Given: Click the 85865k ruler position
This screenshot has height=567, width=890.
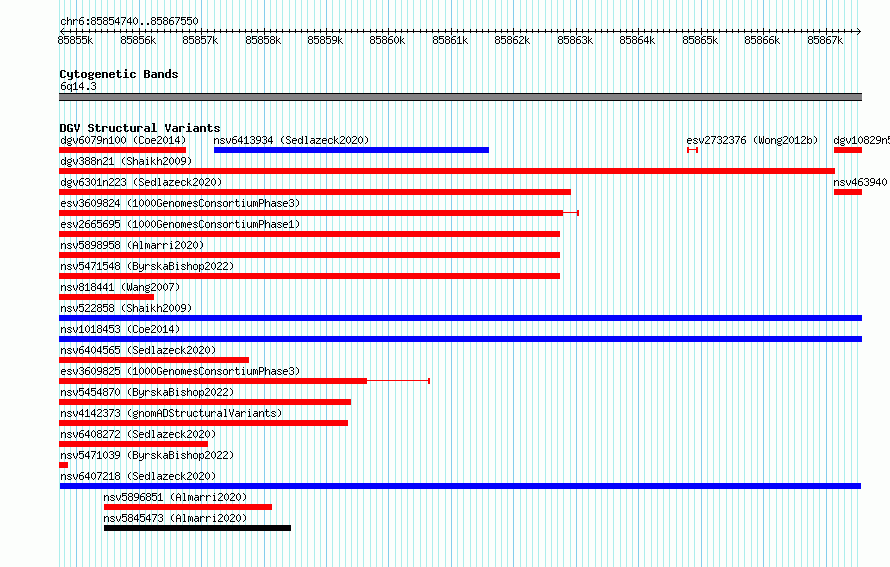Looking at the screenshot, I should pyautogui.click(x=700, y=40).
